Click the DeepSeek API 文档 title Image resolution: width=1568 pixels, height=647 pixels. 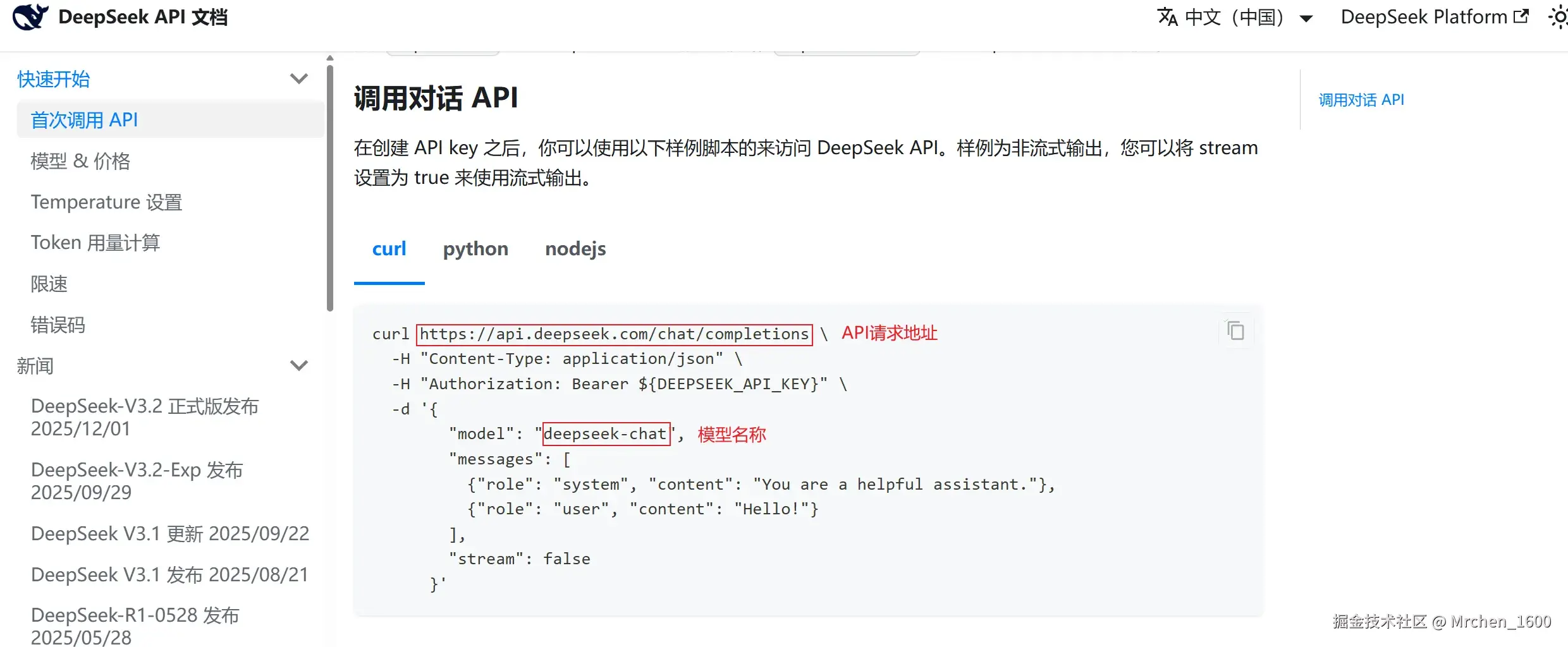[x=143, y=17]
